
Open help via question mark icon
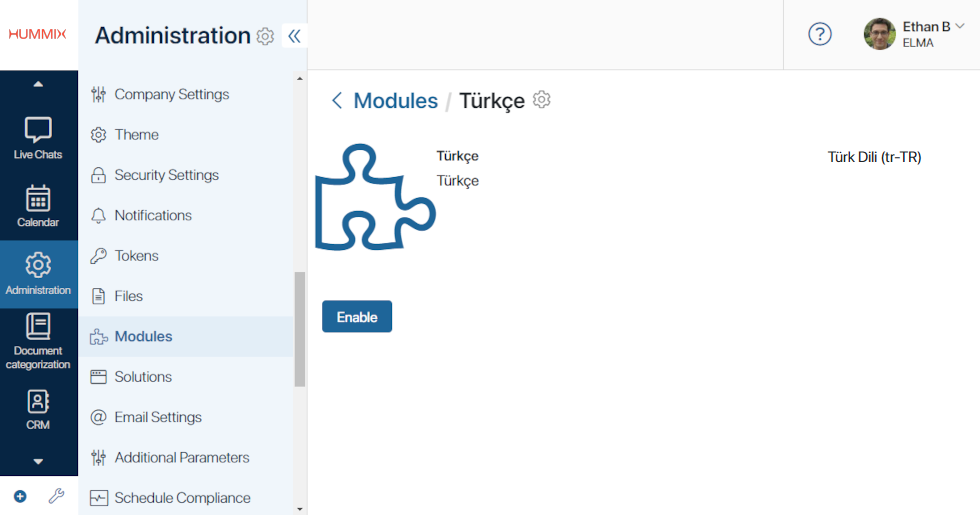pos(819,34)
